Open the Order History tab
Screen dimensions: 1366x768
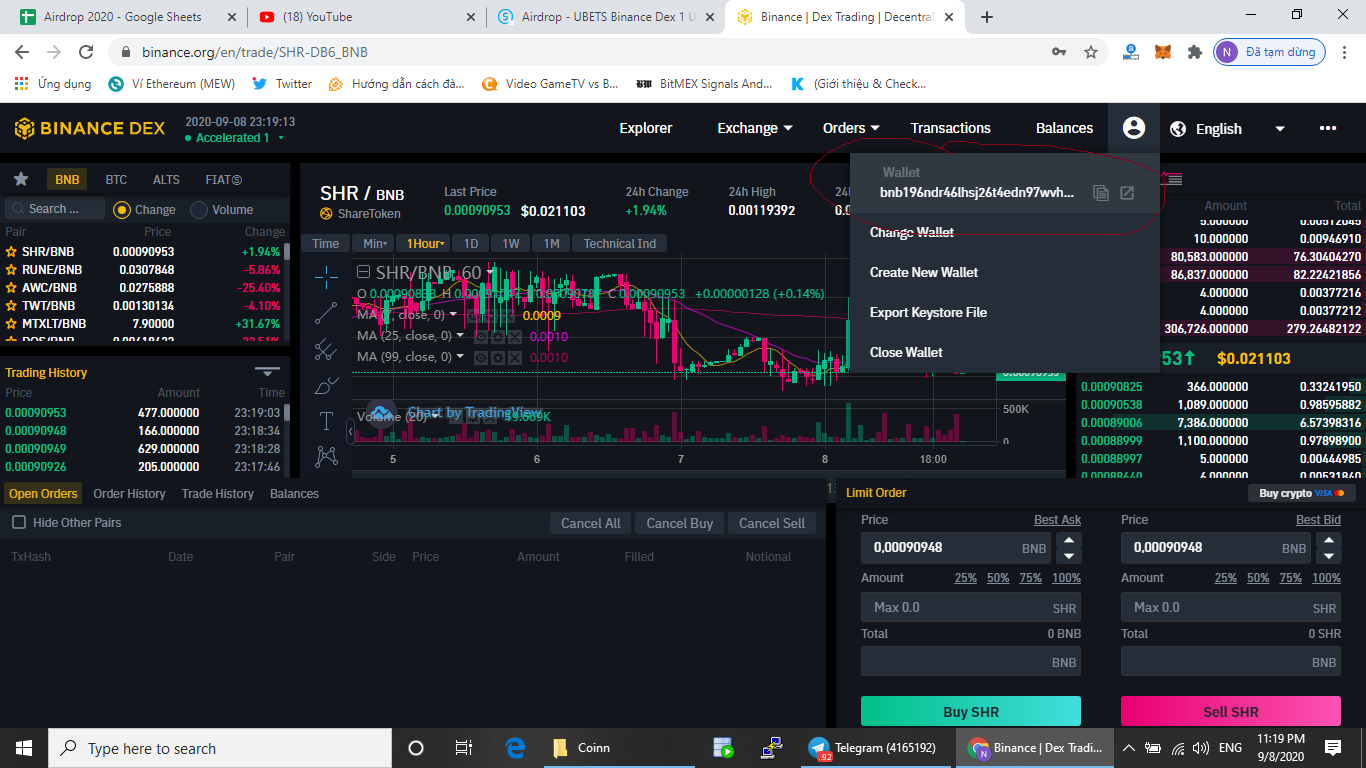(129, 494)
